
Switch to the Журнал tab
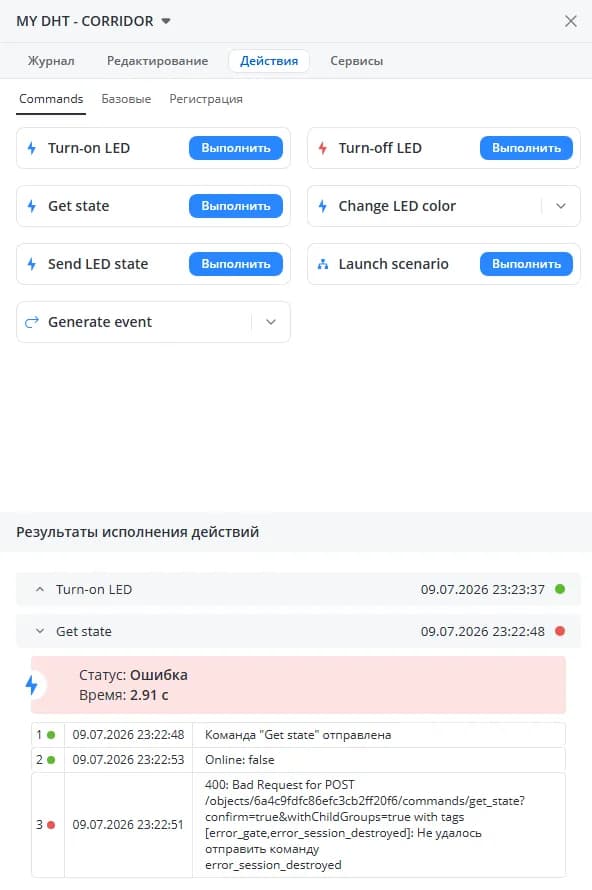(x=51, y=61)
